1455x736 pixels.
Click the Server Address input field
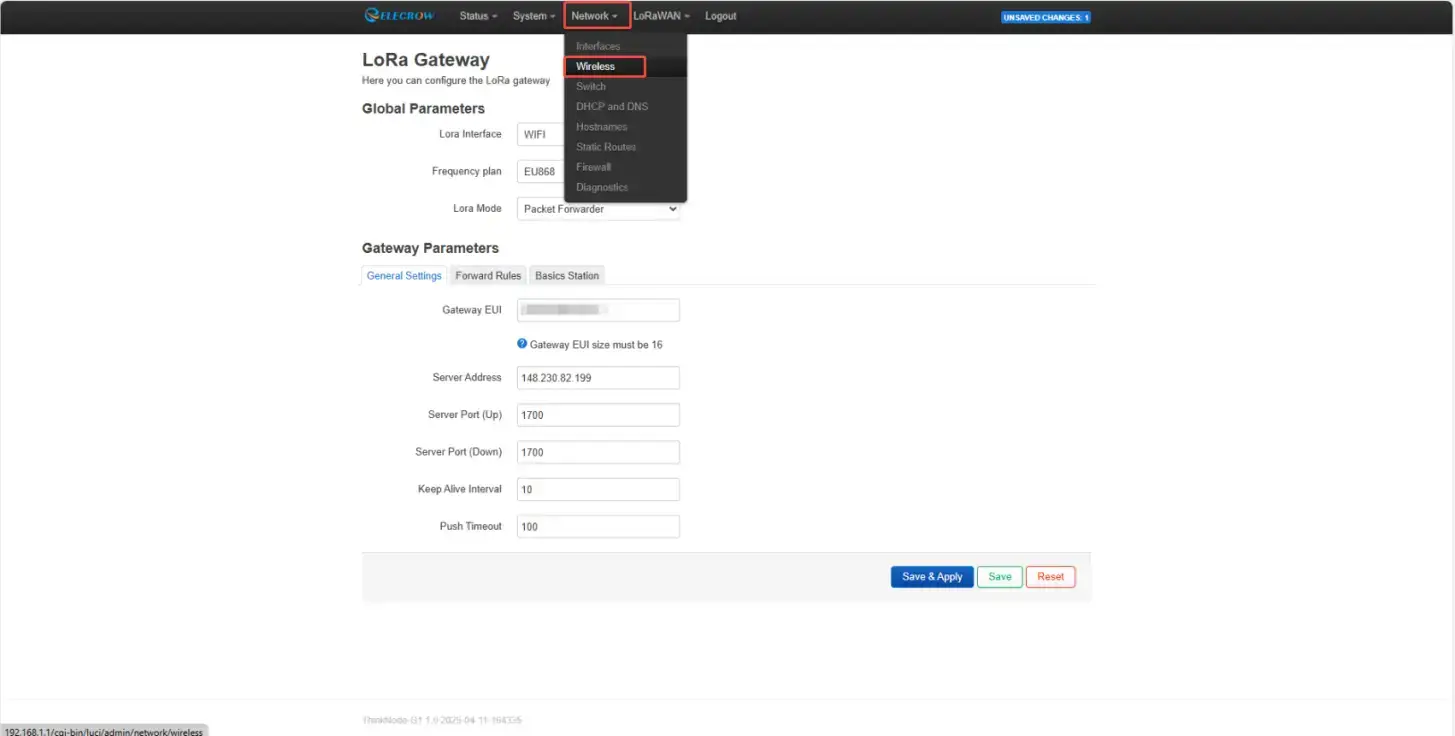pyautogui.click(x=598, y=378)
